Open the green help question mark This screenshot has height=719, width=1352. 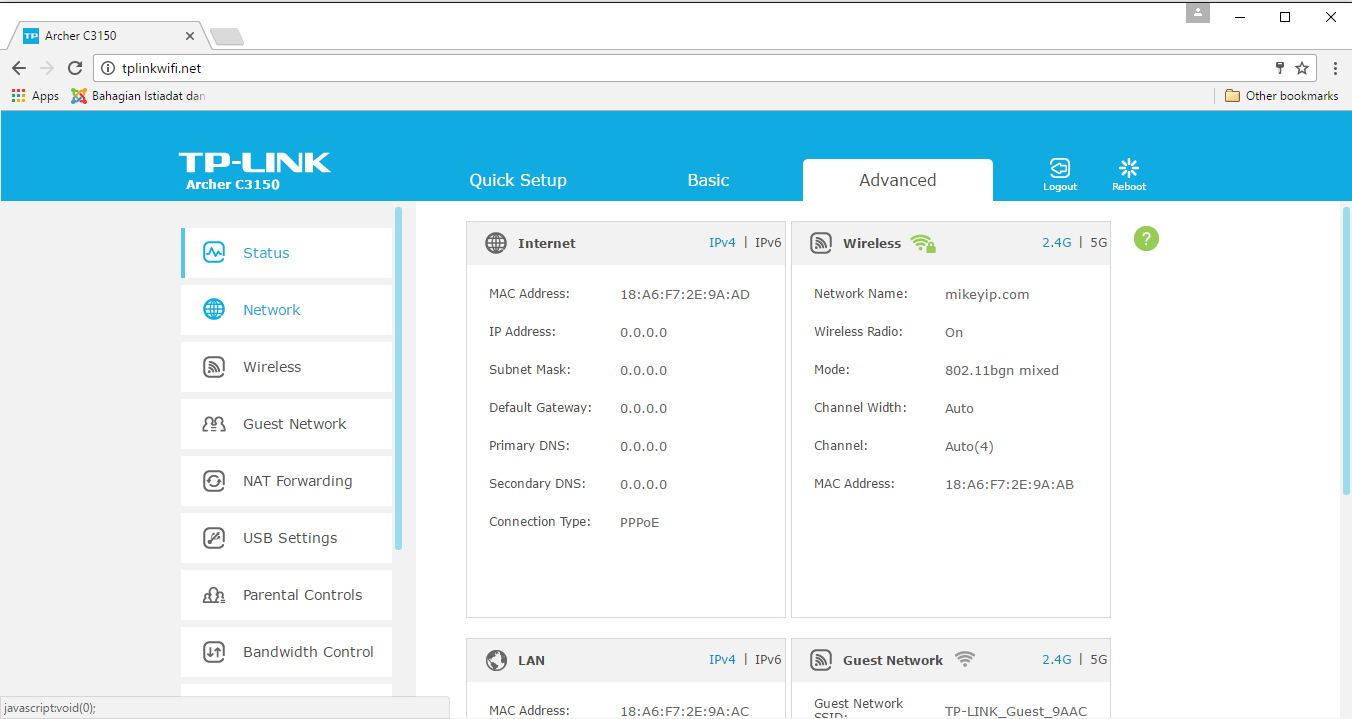[x=1146, y=238]
